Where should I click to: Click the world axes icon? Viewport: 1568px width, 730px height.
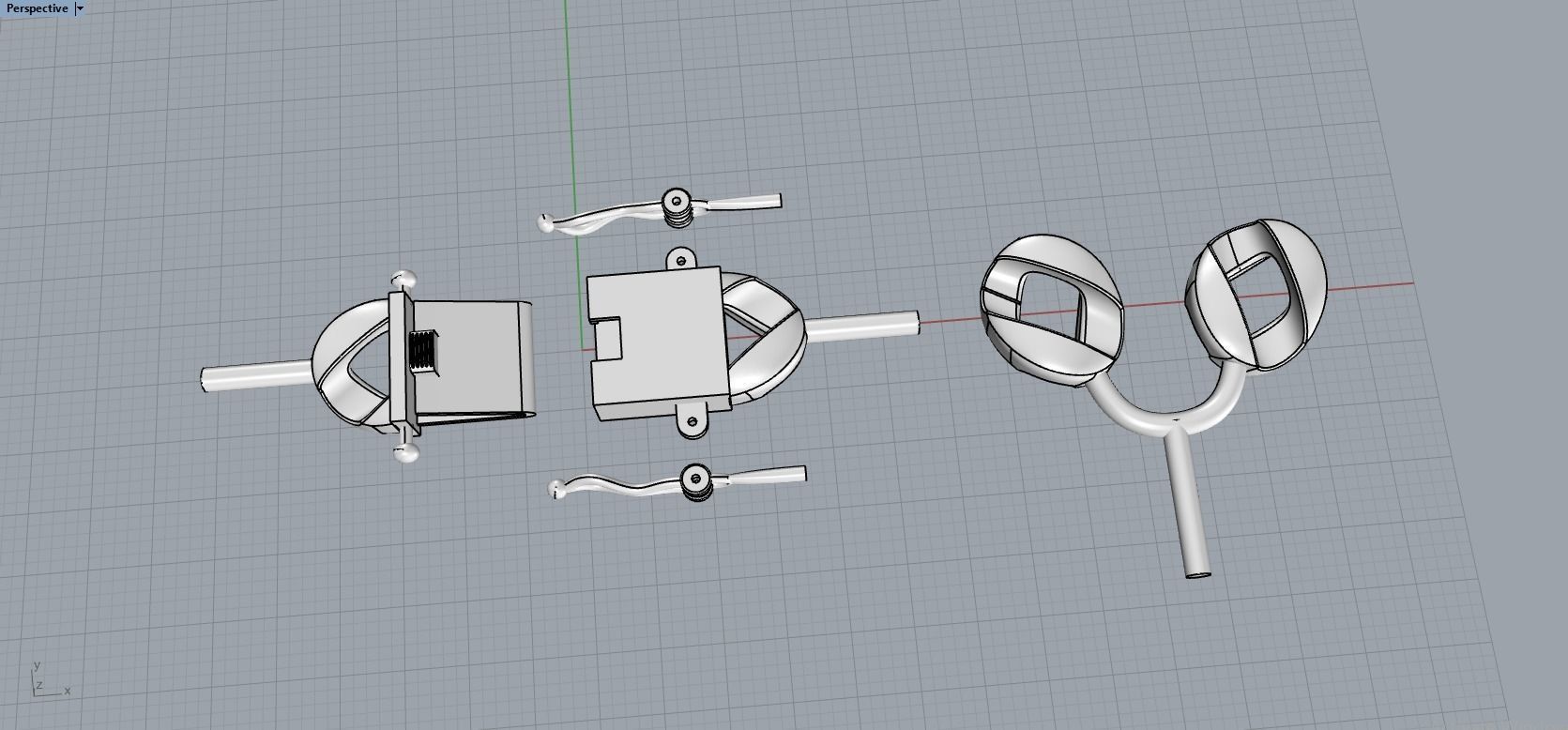(49, 678)
